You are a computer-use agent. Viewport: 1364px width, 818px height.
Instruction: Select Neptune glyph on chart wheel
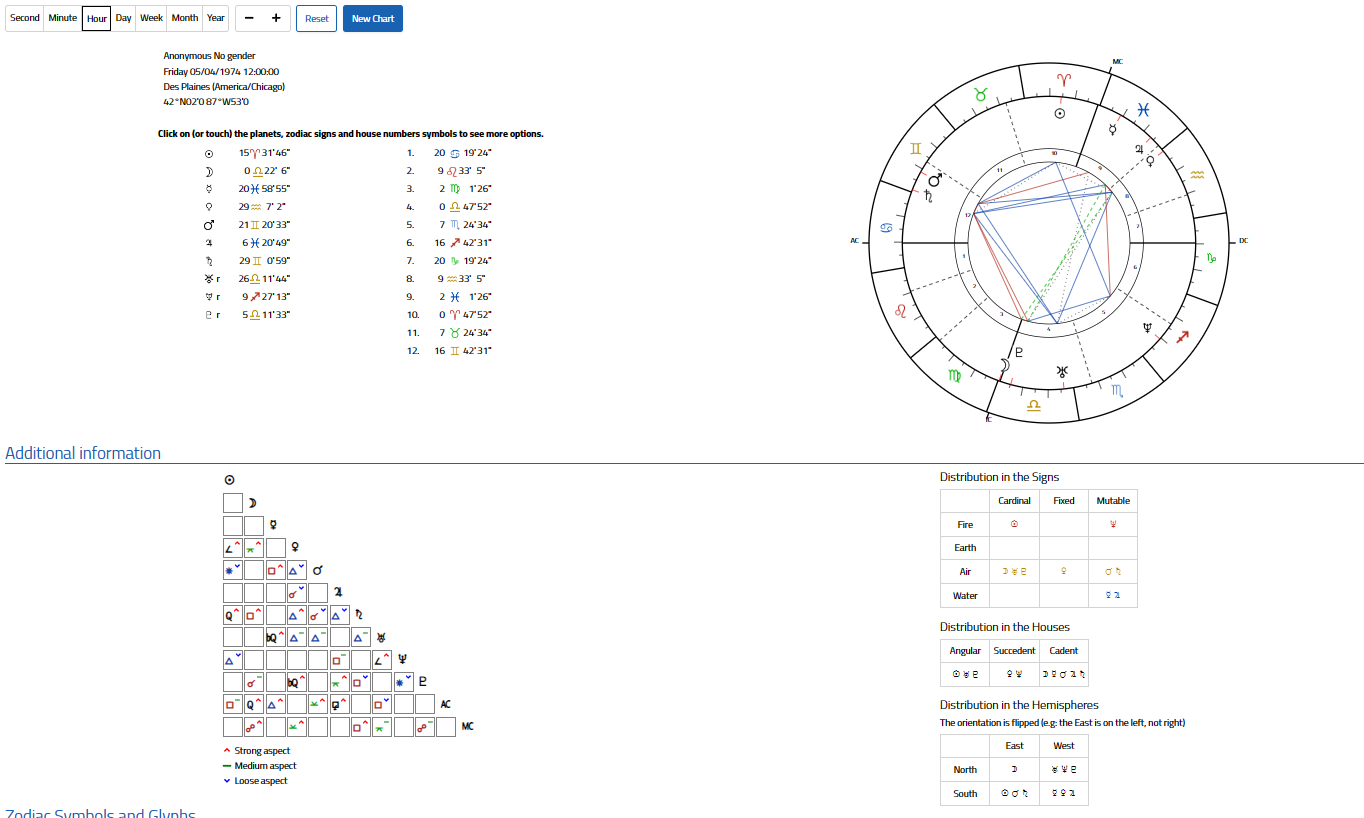1148,328
